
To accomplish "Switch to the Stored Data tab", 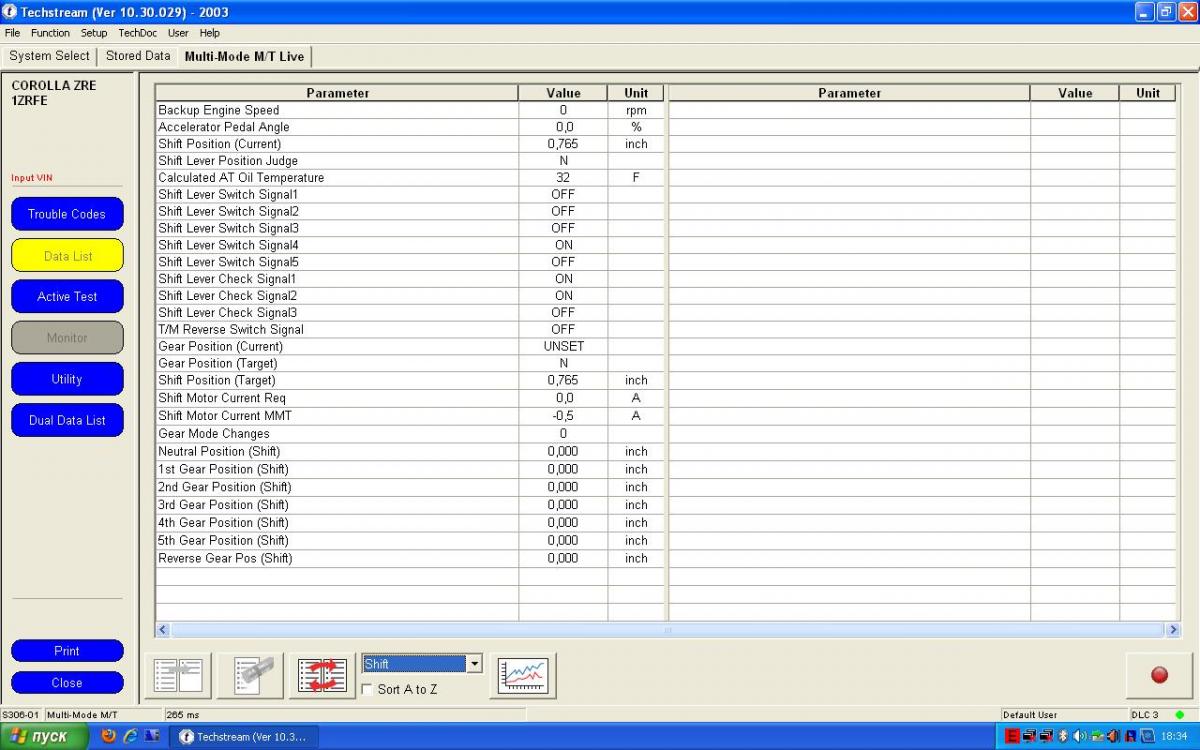I will 138,56.
